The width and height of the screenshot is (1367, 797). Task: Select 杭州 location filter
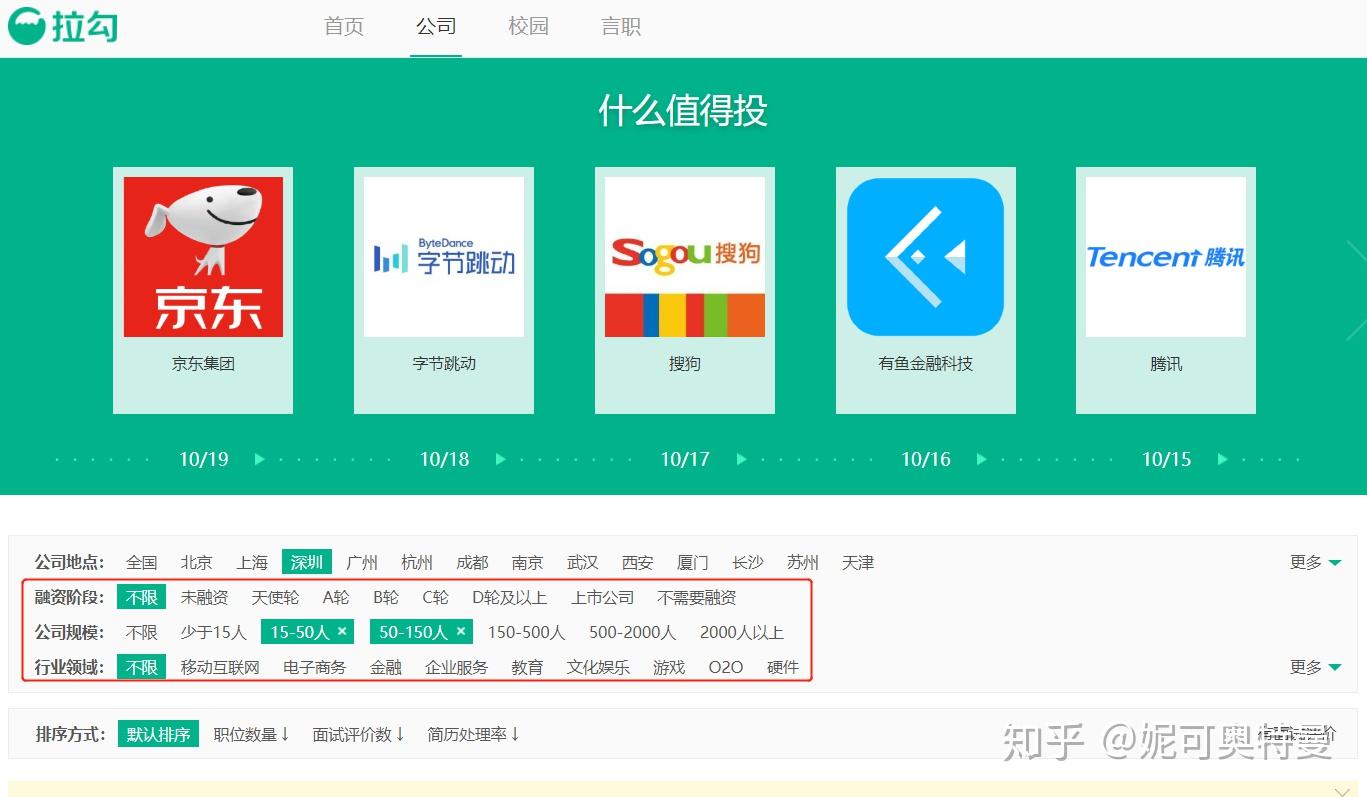pos(417,562)
